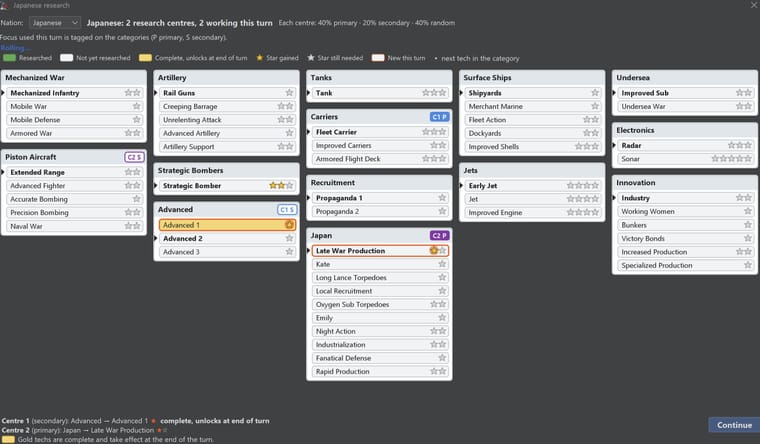Select the Fanatical Defense tech

point(380,358)
